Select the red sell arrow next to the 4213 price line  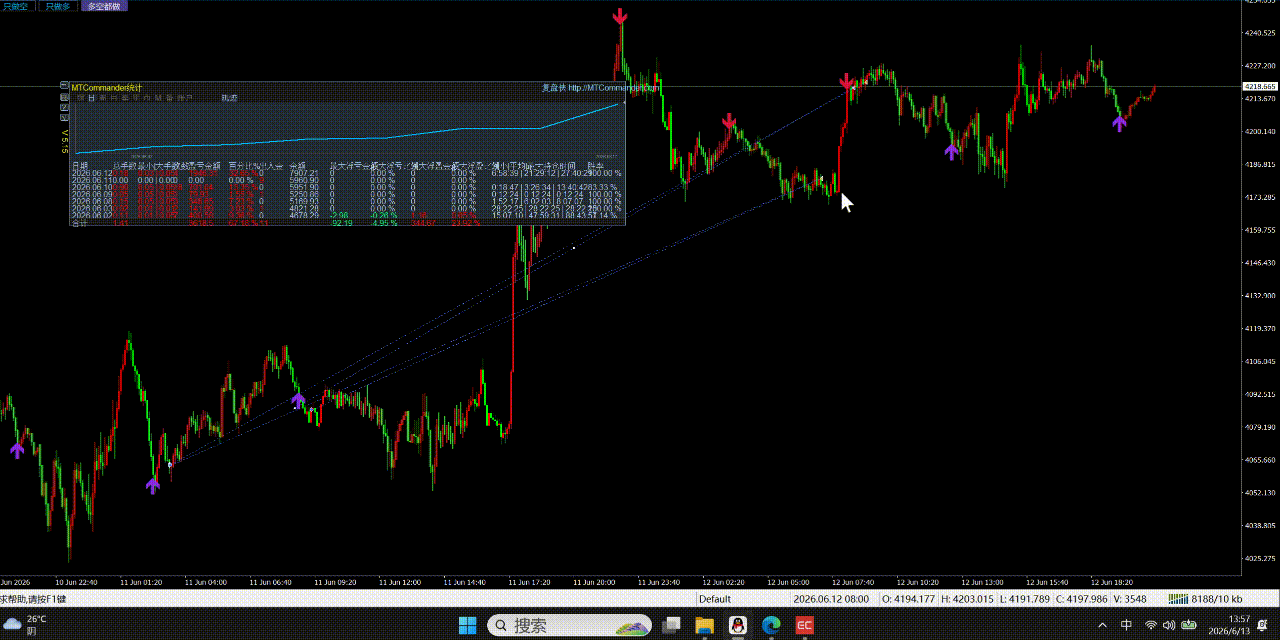pyautogui.click(x=847, y=82)
